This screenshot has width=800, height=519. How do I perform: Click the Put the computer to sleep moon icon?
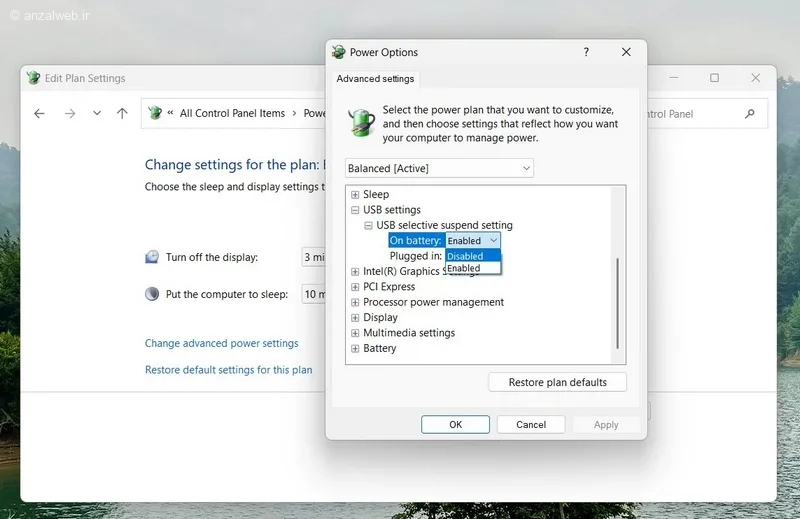(x=152, y=294)
